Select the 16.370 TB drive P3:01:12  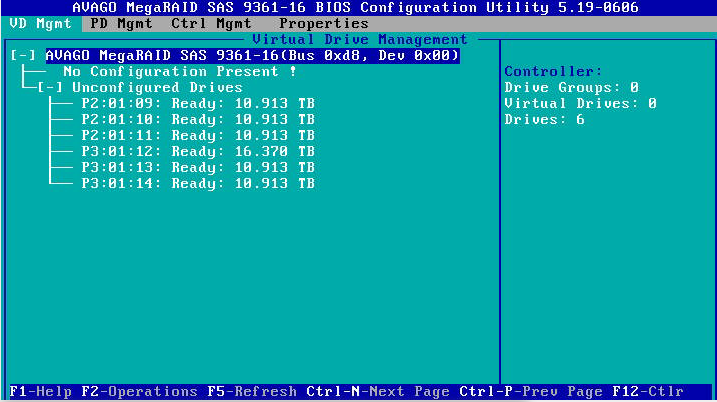(198, 152)
